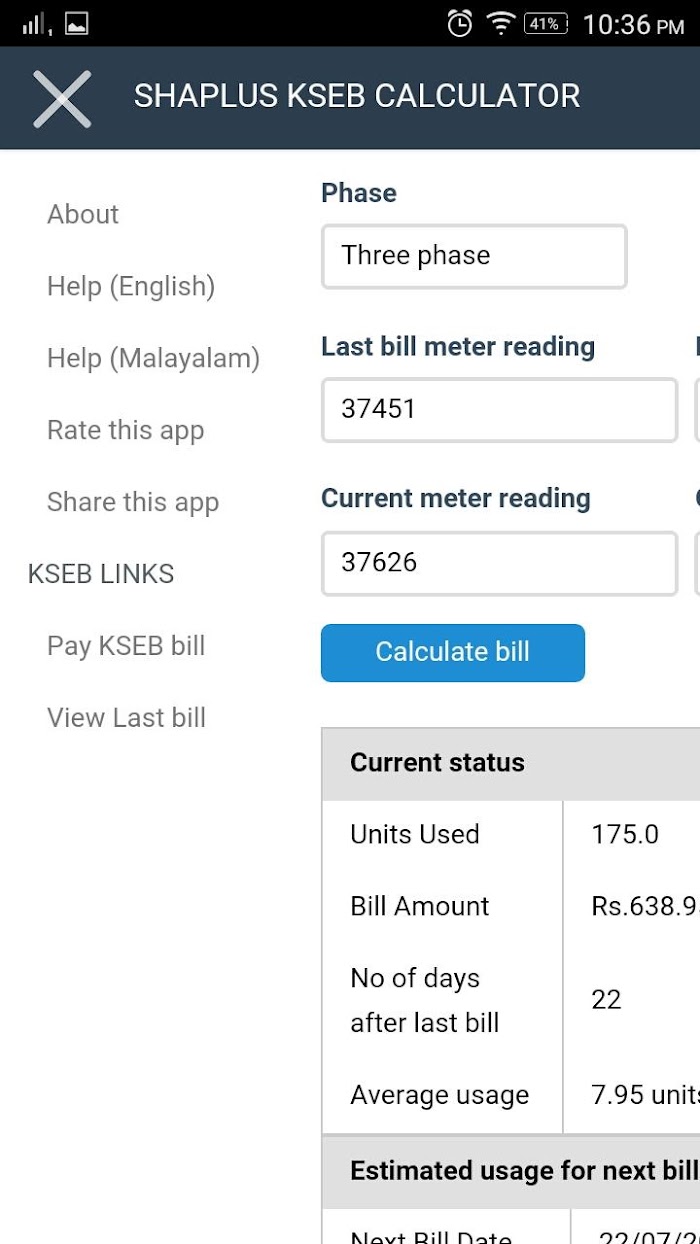Screen dimensions: 700x1244
Task: Select Rate this app
Action: 125,430
